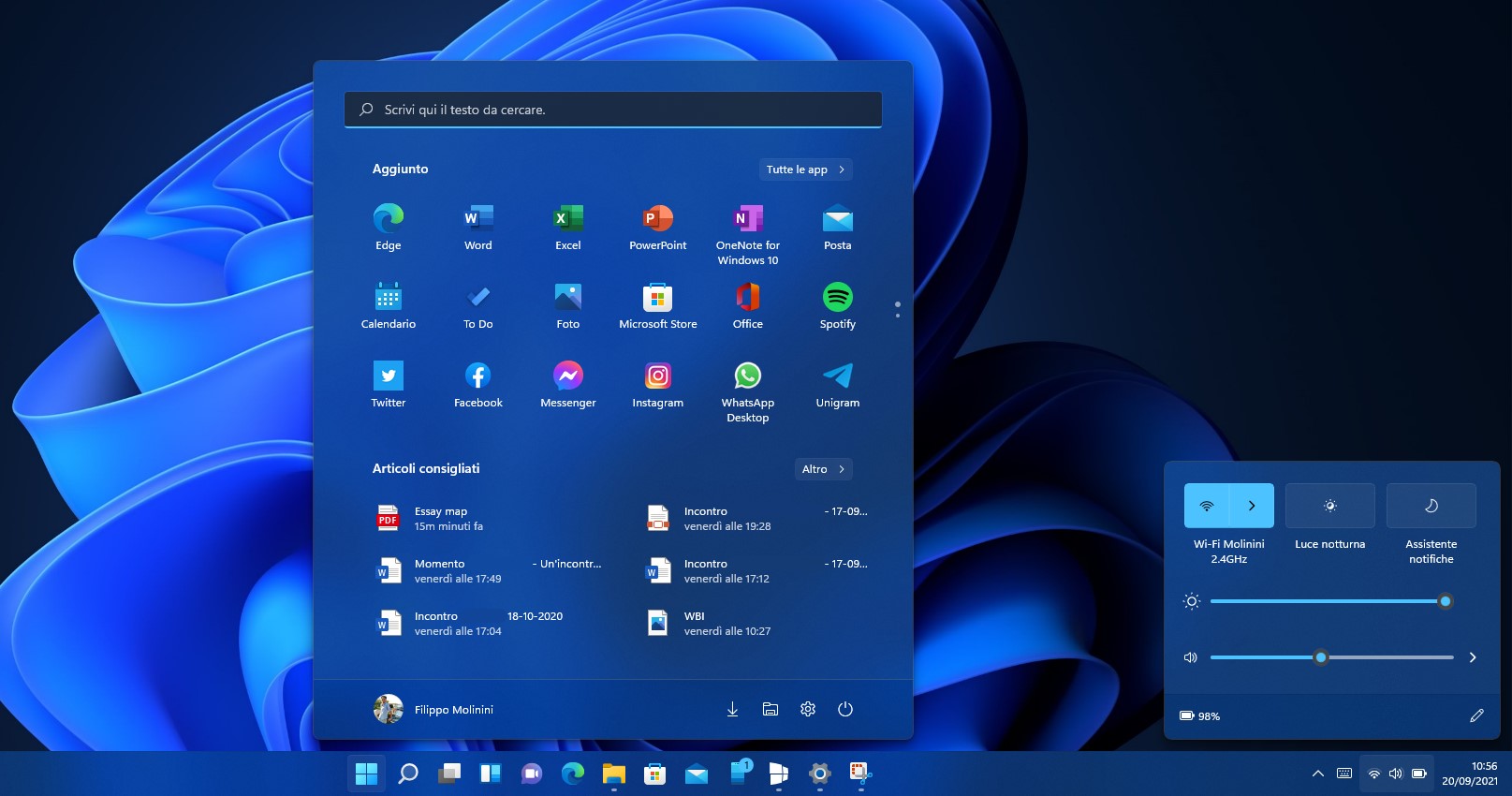Open Microsoft Store on the taskbar
This screenshot has width=1512, height=796.
pos(655,773)
